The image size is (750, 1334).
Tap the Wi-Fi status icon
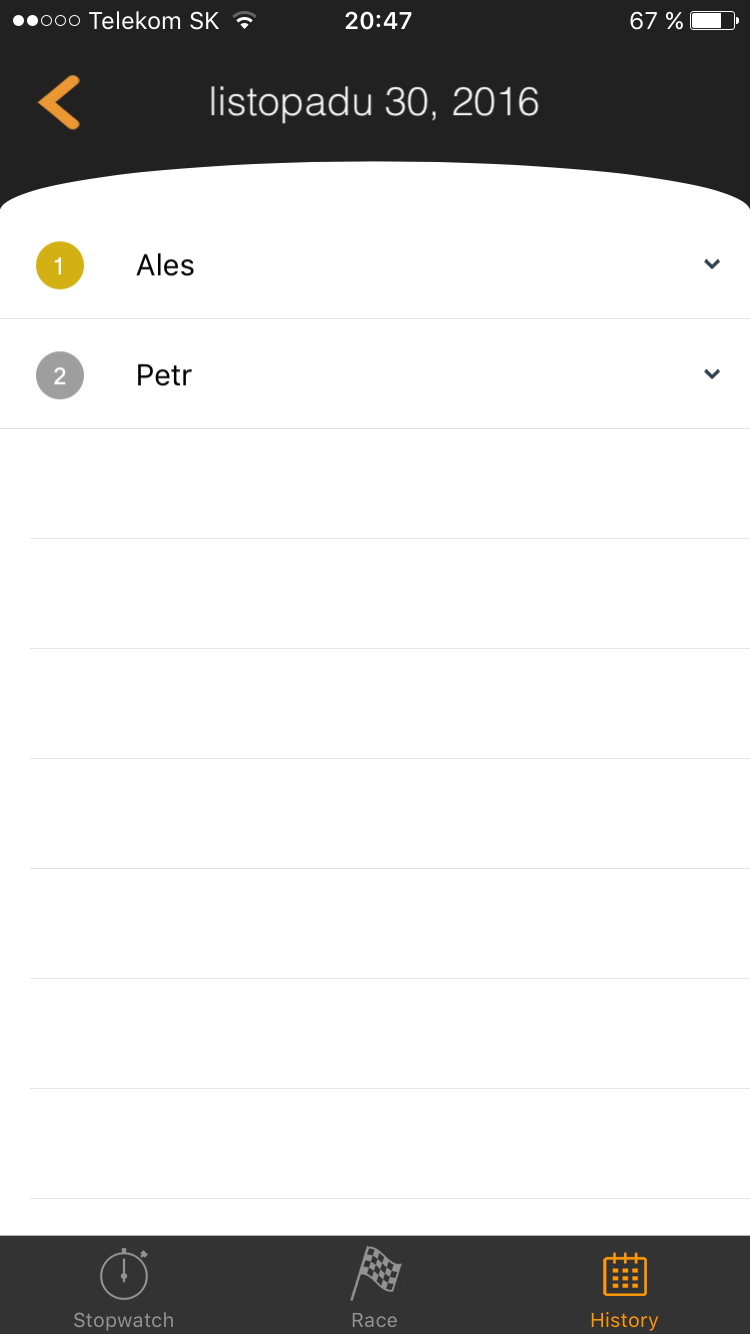point(244,20)
